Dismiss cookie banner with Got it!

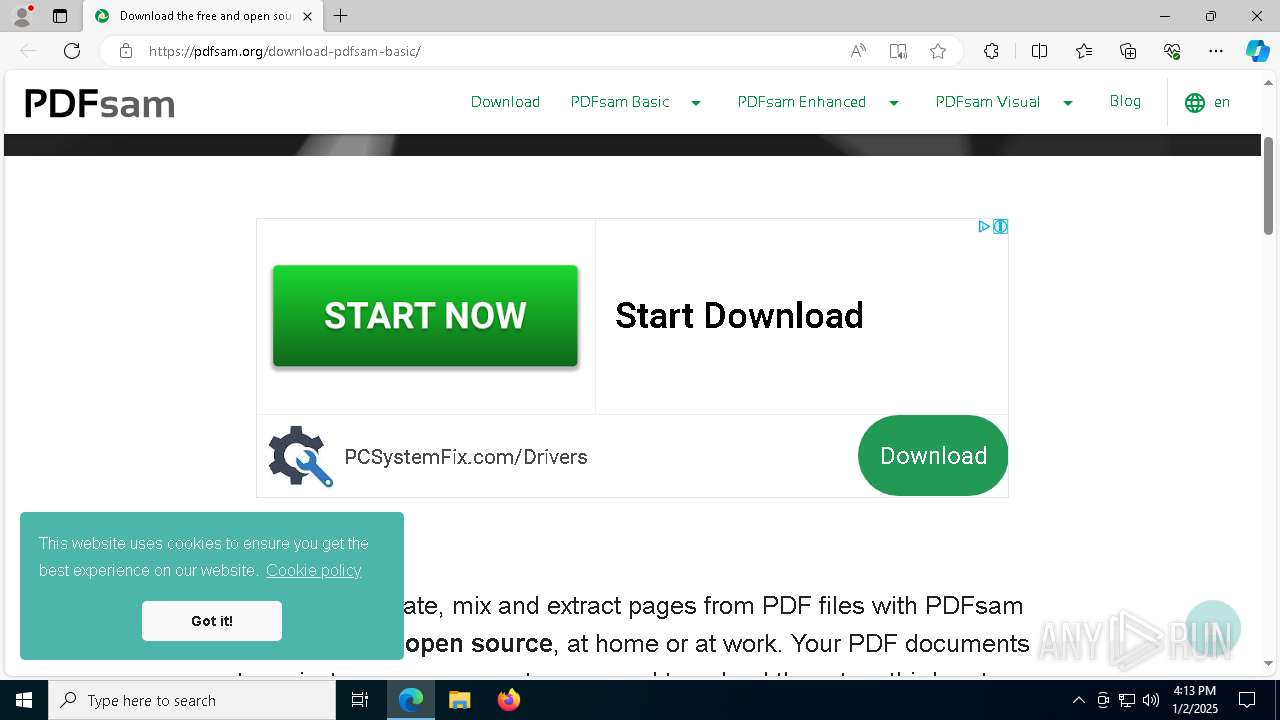point(212,621)
